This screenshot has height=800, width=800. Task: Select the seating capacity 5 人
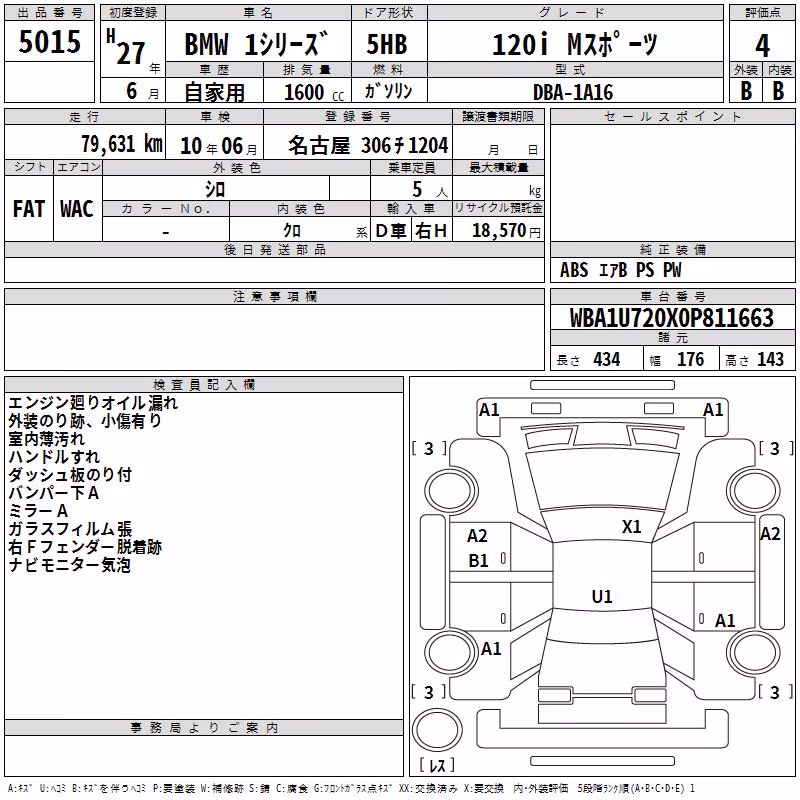click(x=430, y=190)
